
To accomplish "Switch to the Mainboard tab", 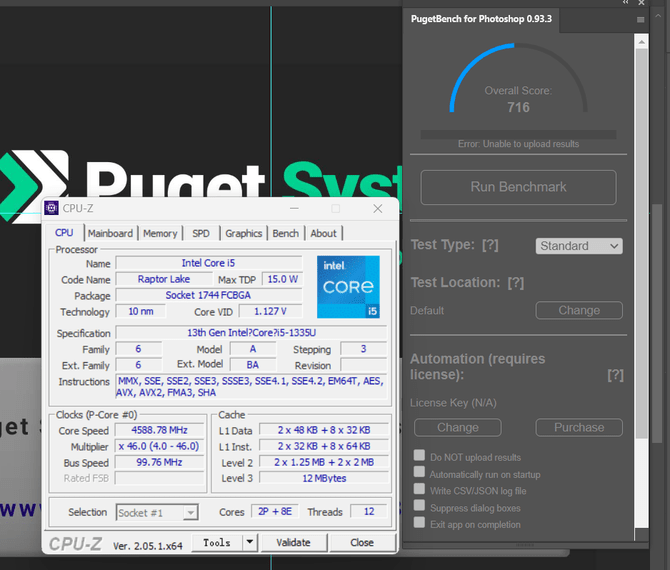I will tap(110, 233).
